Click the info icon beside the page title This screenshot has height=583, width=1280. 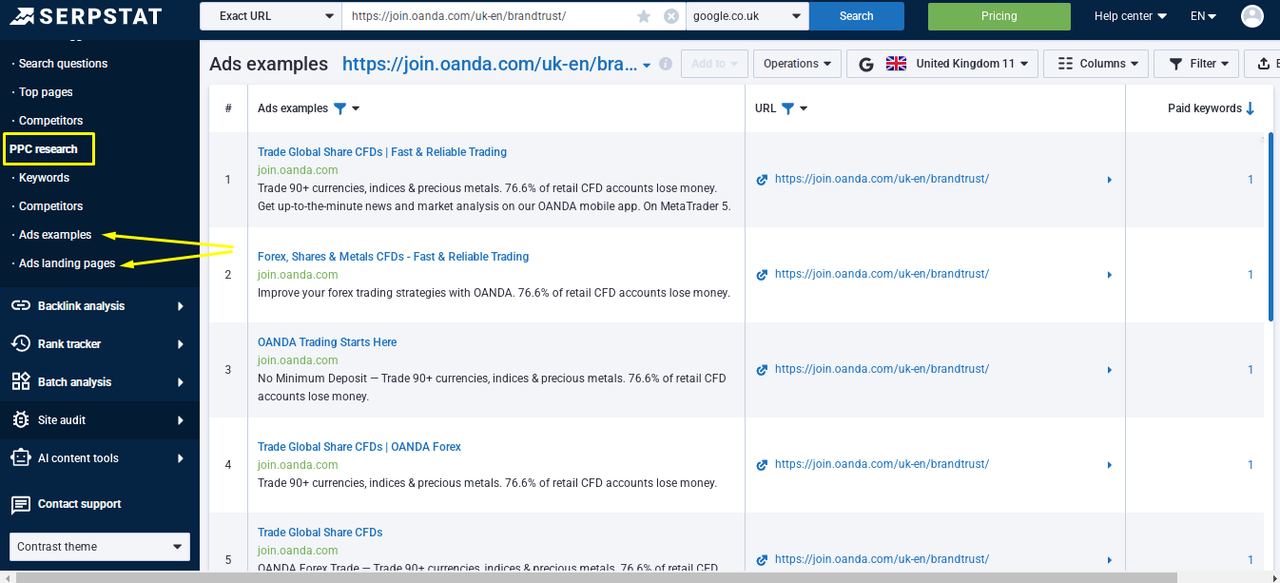(666, 64)
